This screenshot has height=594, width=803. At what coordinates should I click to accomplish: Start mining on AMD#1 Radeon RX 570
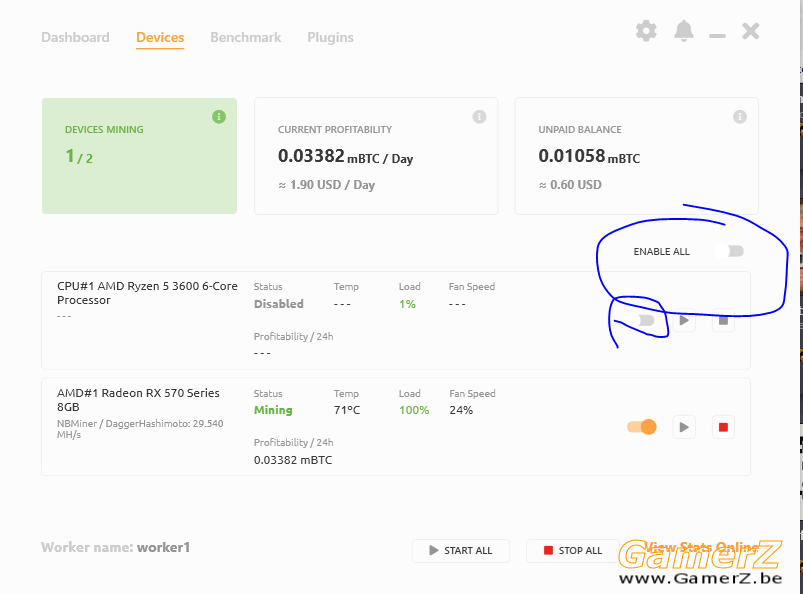coord(684,427)
